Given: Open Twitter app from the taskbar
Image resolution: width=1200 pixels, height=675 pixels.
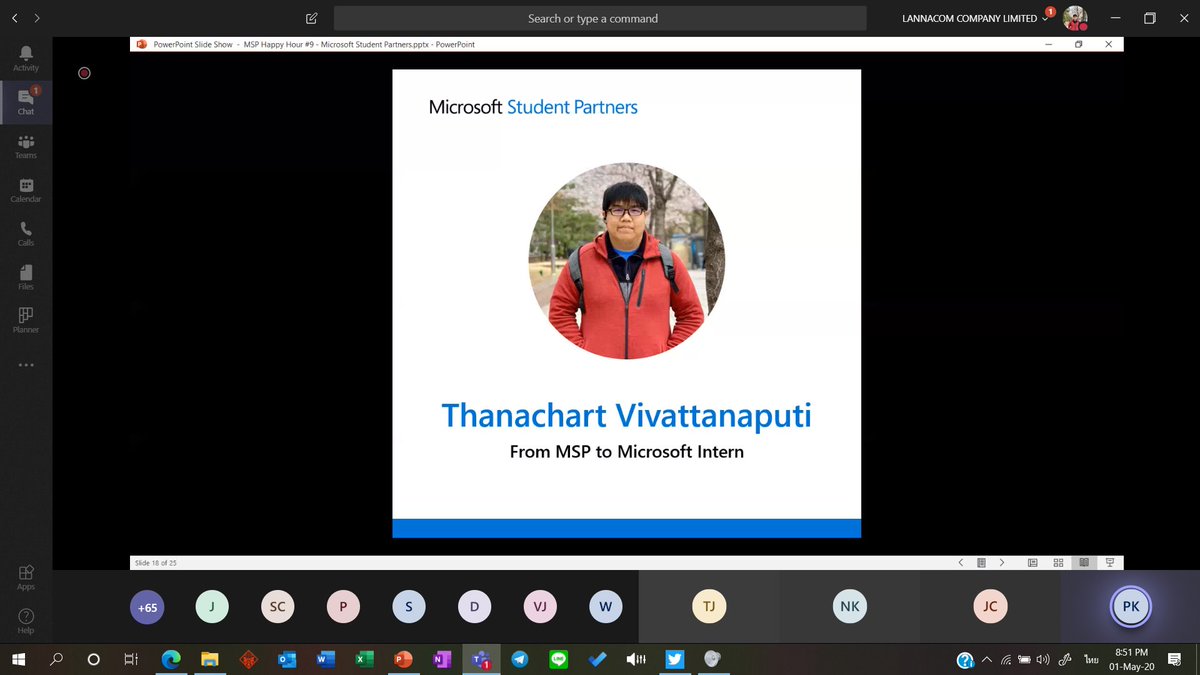Looking at the screenshot, I should coord(674,659).
